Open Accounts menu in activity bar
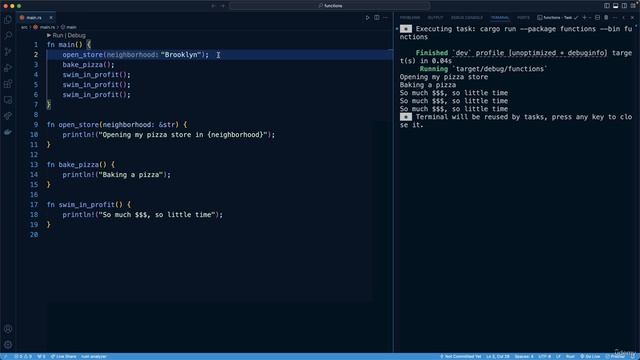Screen dimensions: 640x360 (8, 329)
